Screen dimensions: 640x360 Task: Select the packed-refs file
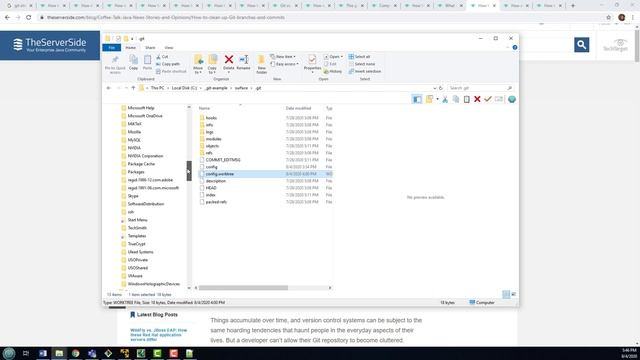tap(216, 202)
